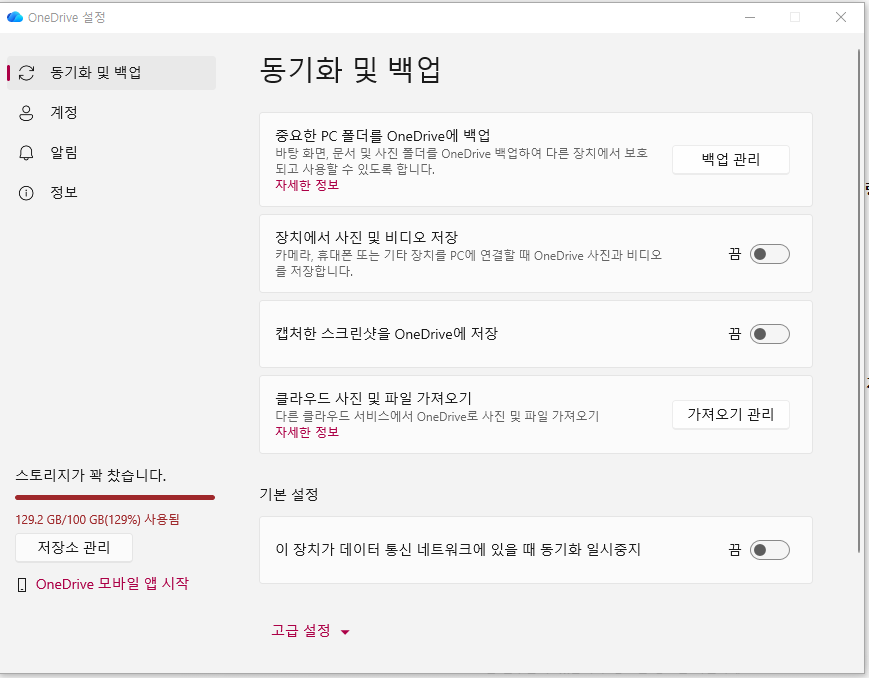The image size is (869, 678).
Task: Toggle 장치에서 사진 및 비디오 저장 switch
Action: point(770,254)
